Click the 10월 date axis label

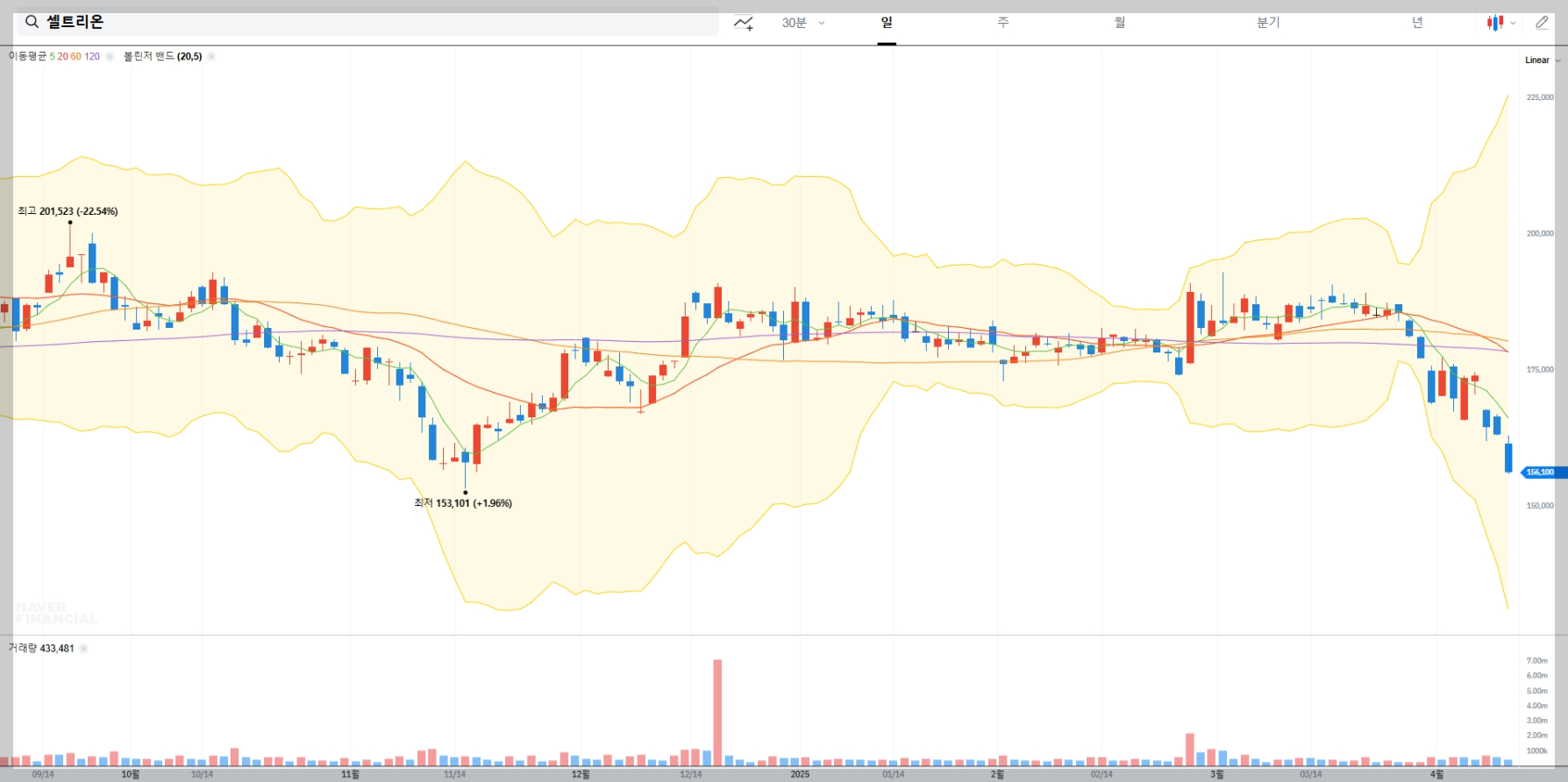130,774
